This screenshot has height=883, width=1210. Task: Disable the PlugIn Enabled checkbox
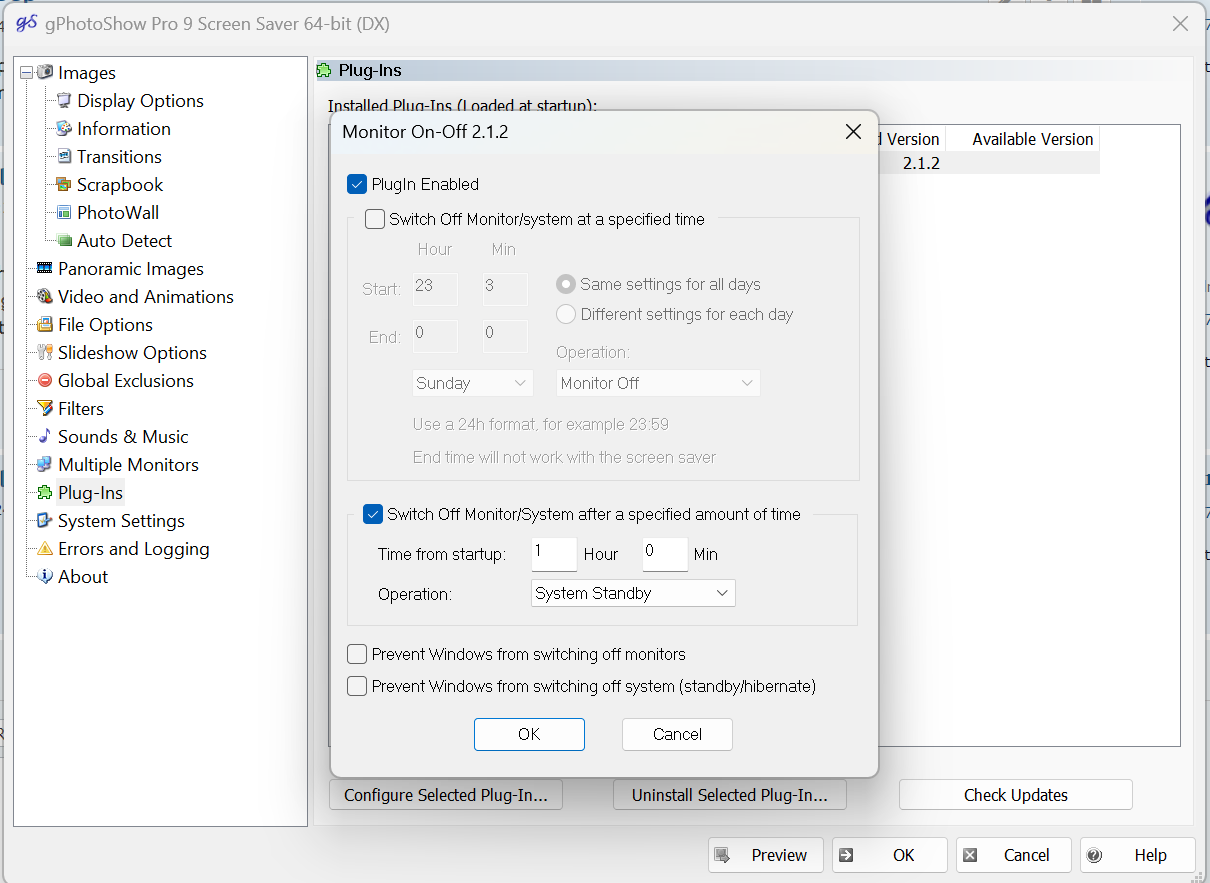(x=357, y=184)
